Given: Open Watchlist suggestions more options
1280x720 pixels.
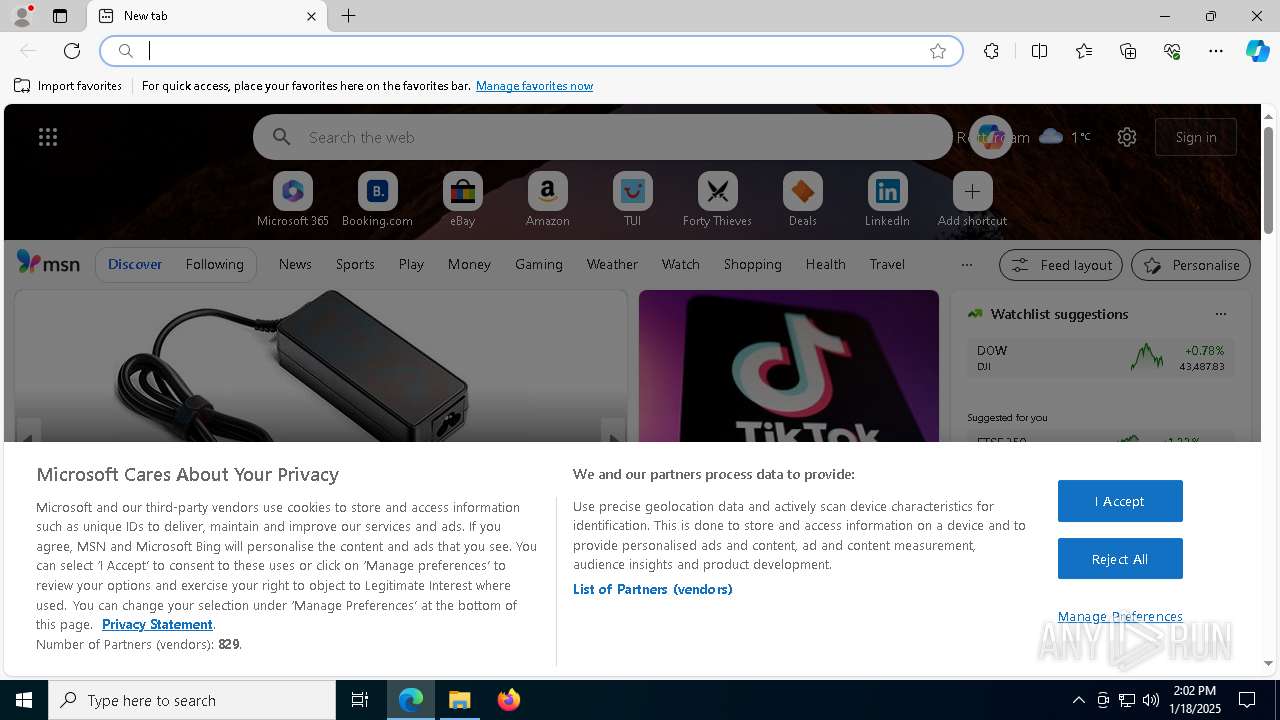Looking at the screenshot, I should 1220,314.
